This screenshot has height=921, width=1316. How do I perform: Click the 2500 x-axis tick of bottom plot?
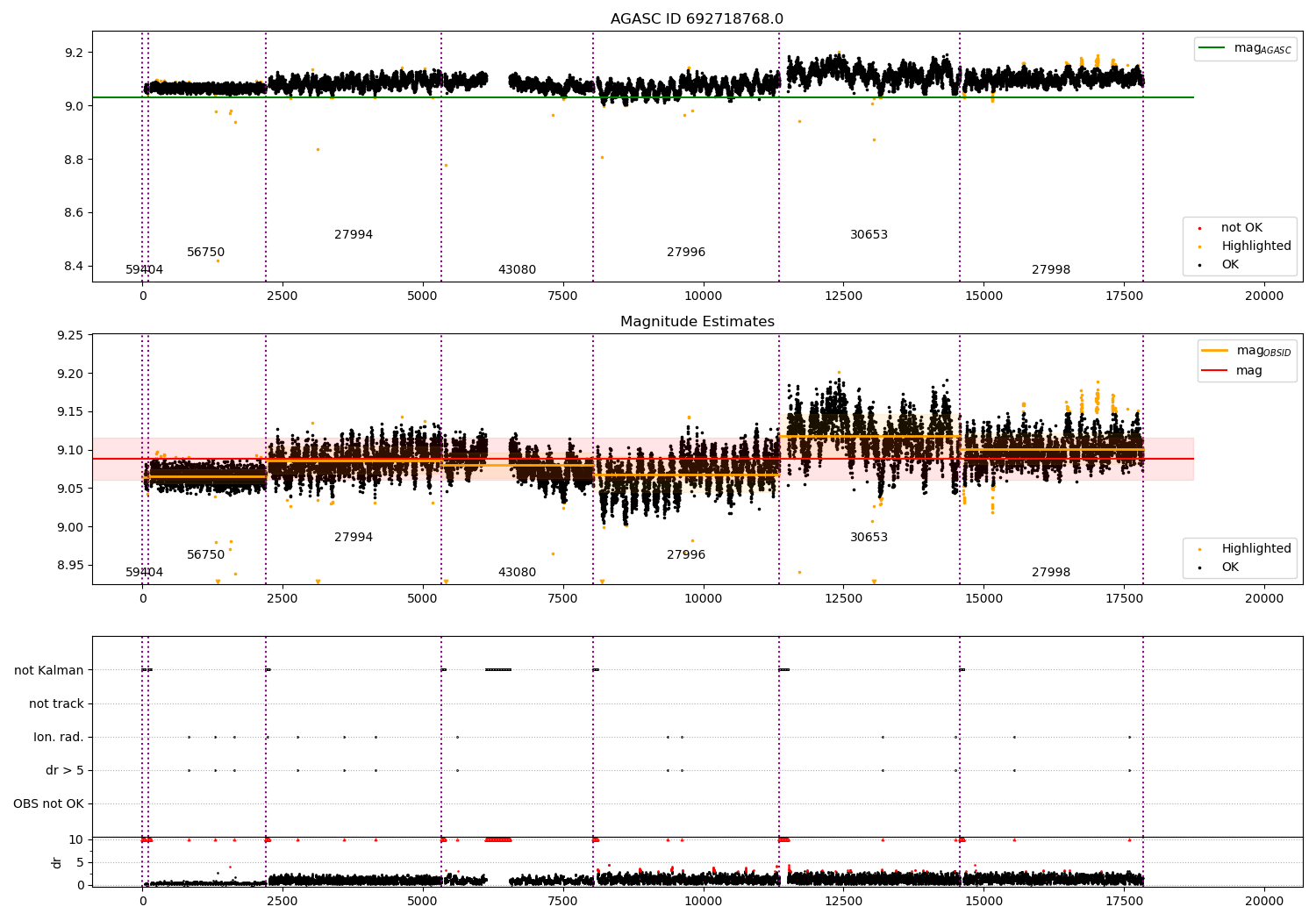click(283, 902)
